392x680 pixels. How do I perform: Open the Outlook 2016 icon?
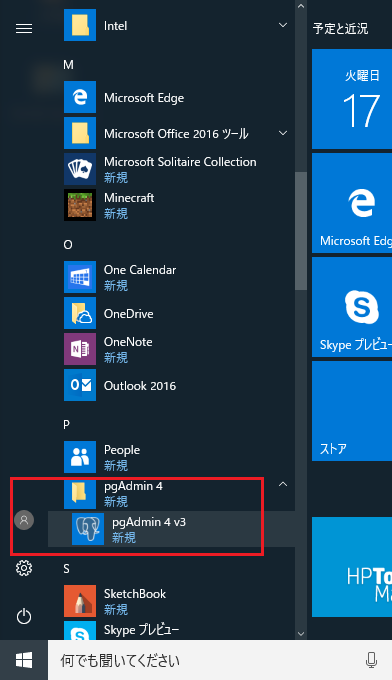80,385
